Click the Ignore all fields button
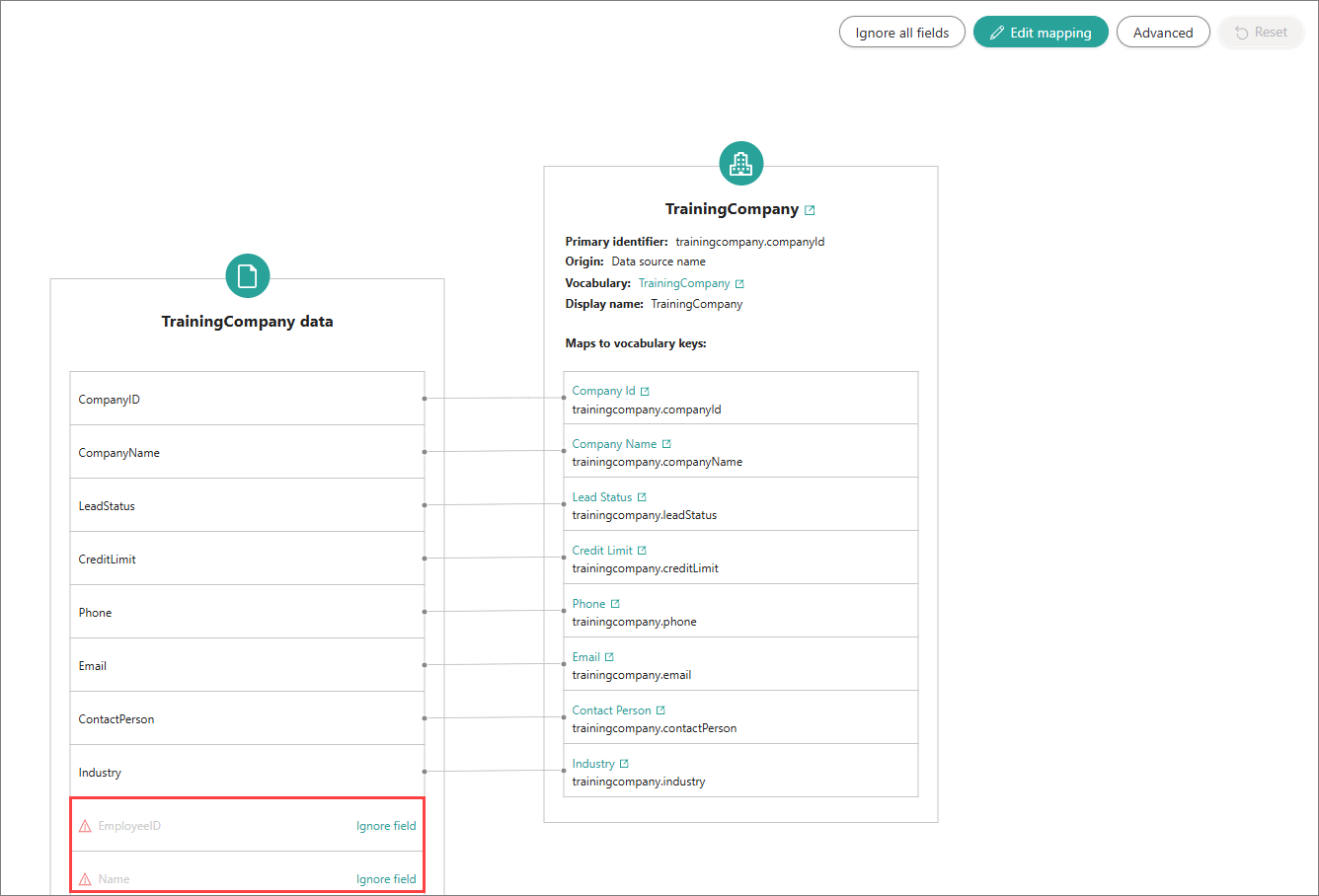 (901, 33)
